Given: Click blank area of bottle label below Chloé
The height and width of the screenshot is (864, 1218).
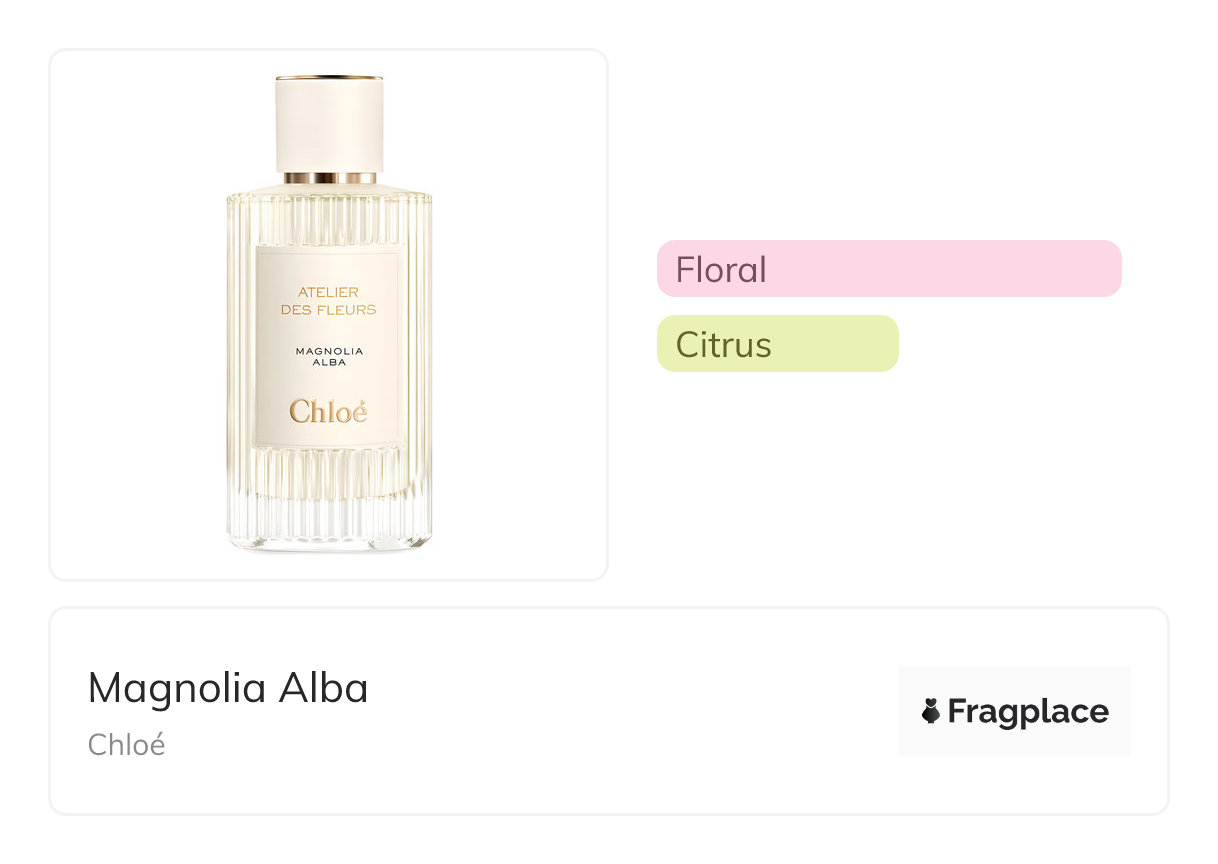Looking at the screenshot, I should (x=329, y=436).
